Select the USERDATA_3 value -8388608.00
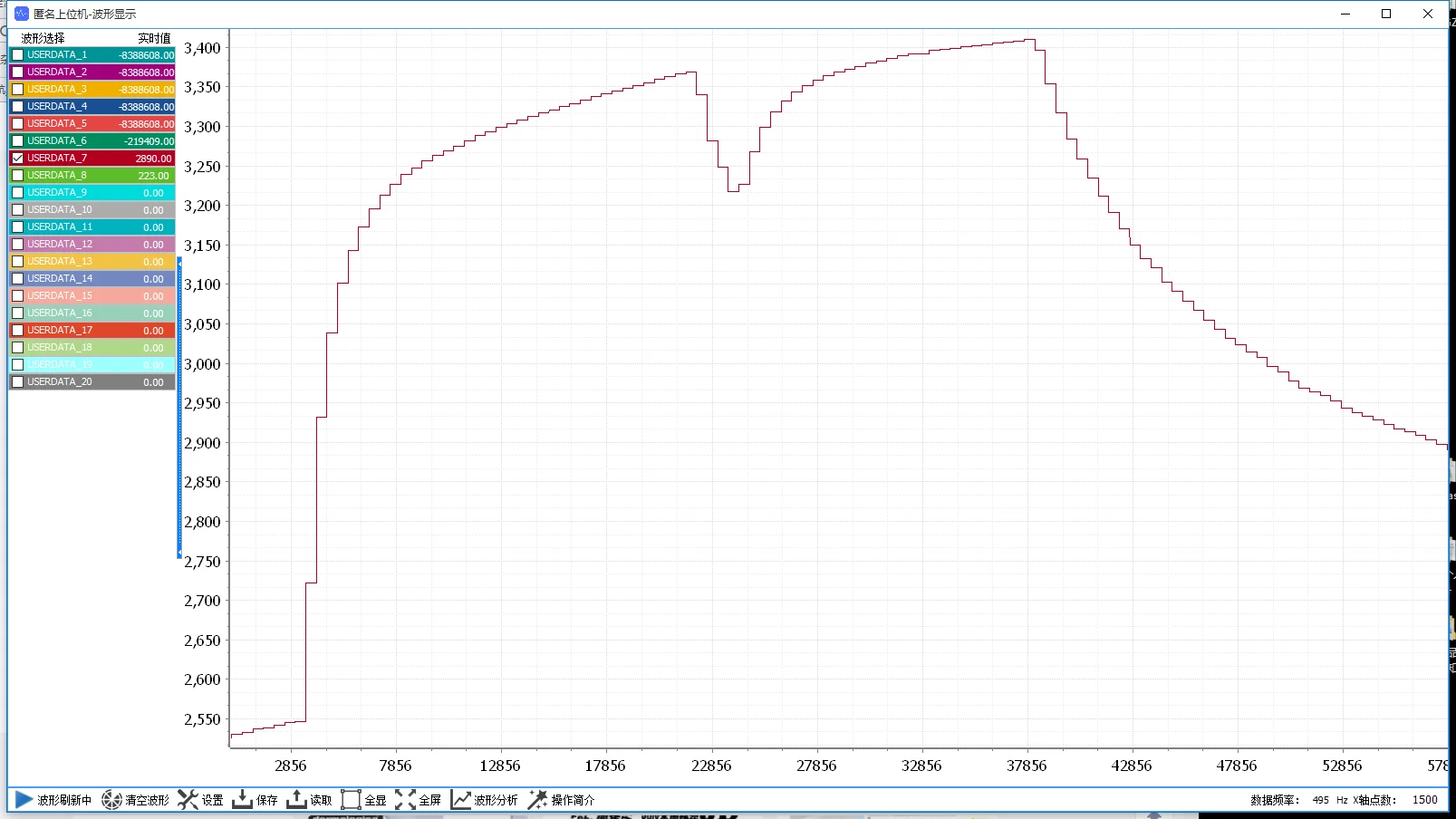Screen dimensions: 1456x819 [x=146, y=90]
